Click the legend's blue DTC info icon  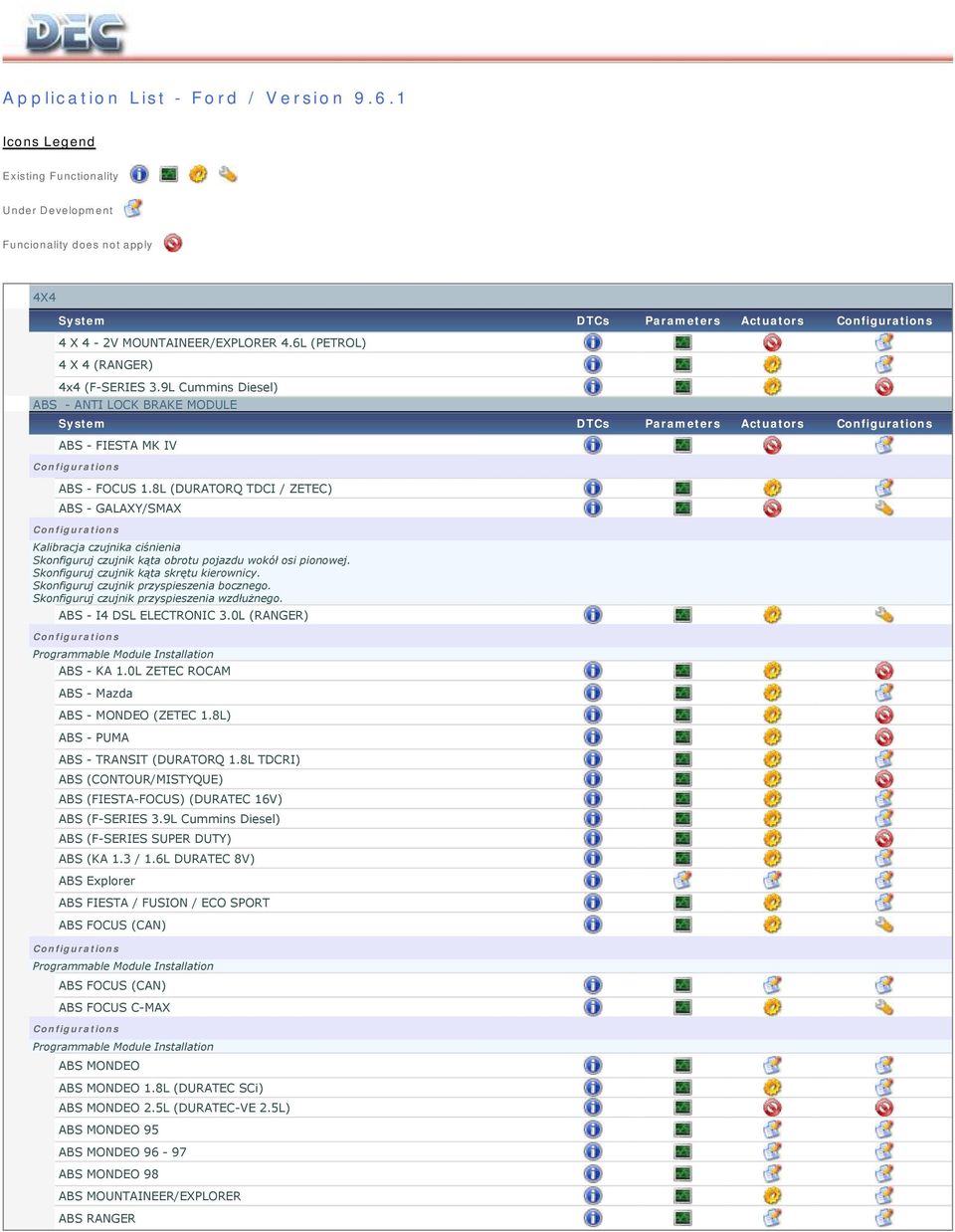tap(139, 174)
